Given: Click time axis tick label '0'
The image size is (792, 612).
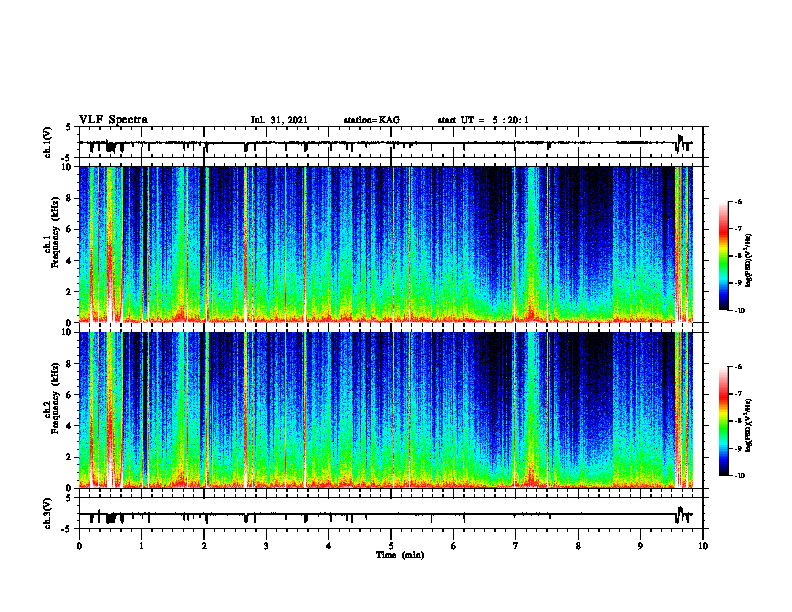Looking at the screenshot, I should point(79,546).
